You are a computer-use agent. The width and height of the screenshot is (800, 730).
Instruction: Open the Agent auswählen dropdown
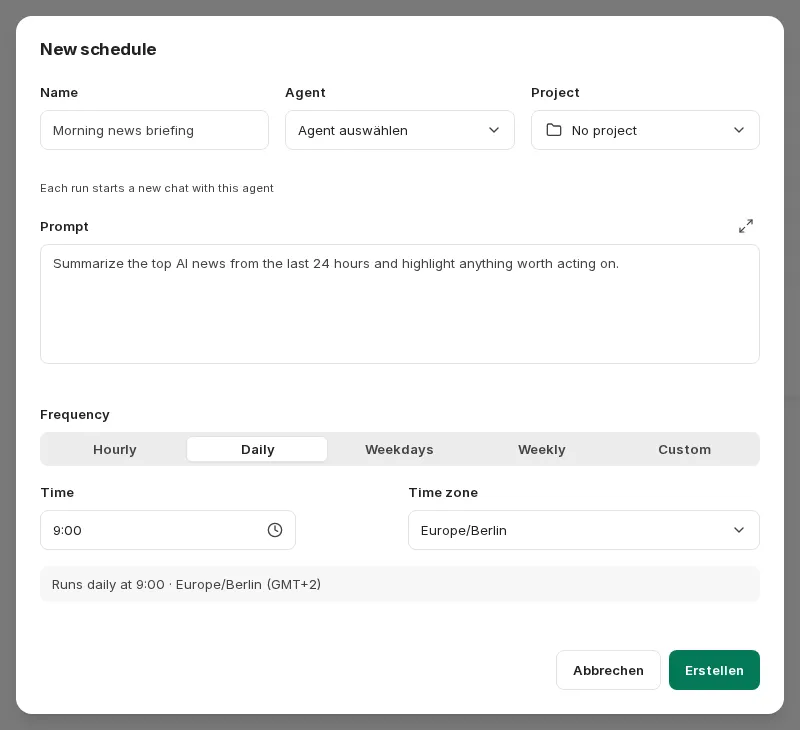click(399, 130)
